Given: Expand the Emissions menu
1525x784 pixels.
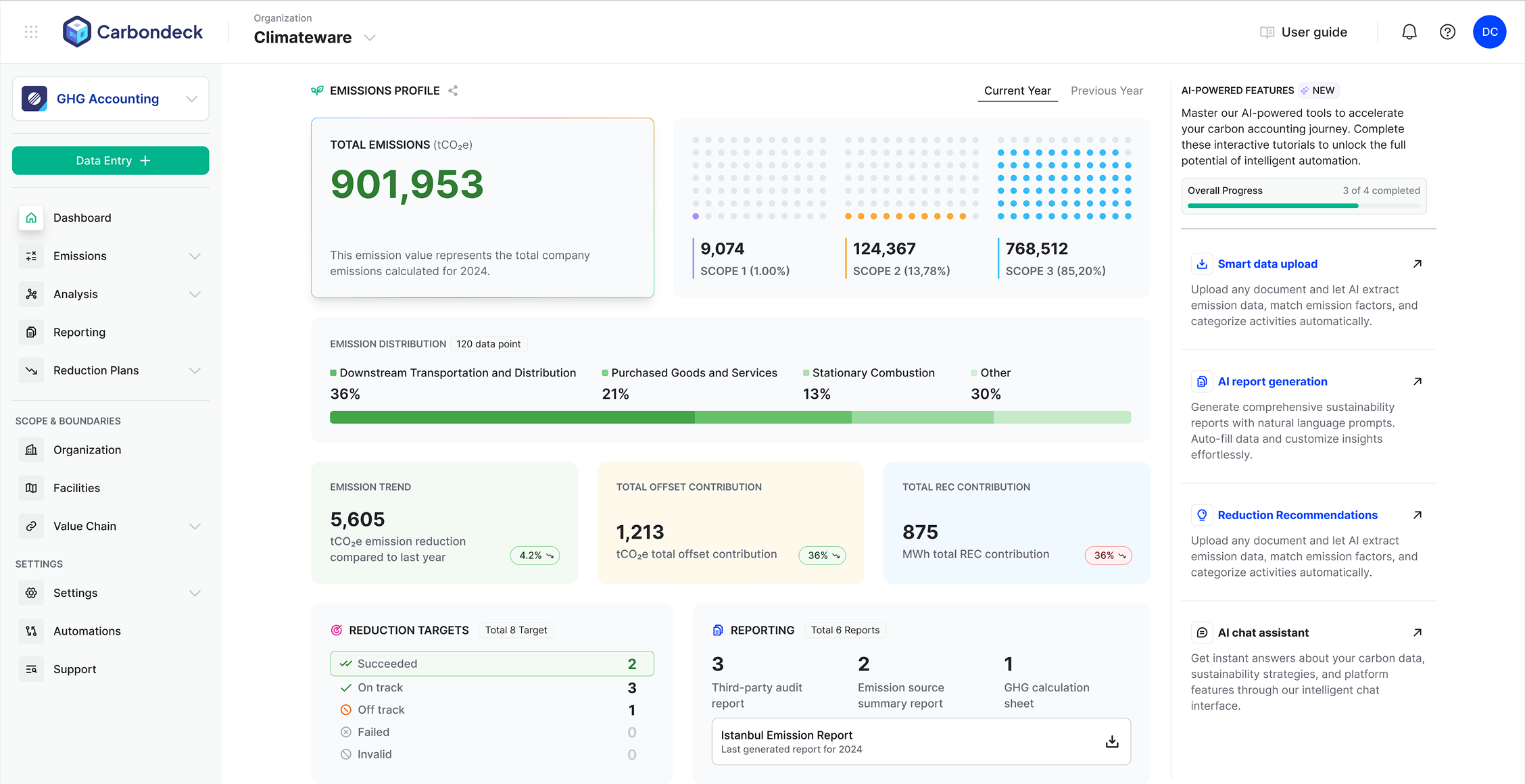Looking at the screenshot, I should click(195, 255).
